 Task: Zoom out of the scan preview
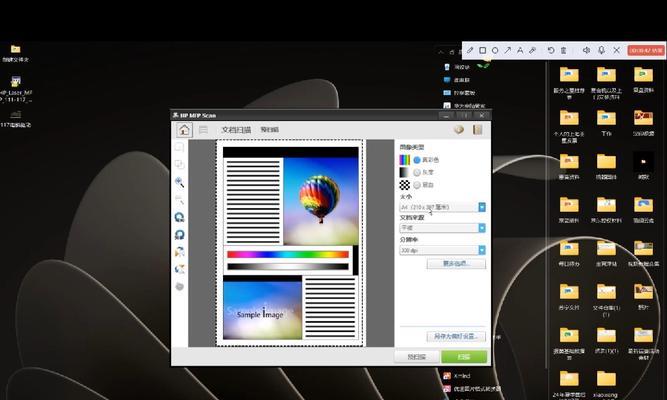click(x=180, y=200)
